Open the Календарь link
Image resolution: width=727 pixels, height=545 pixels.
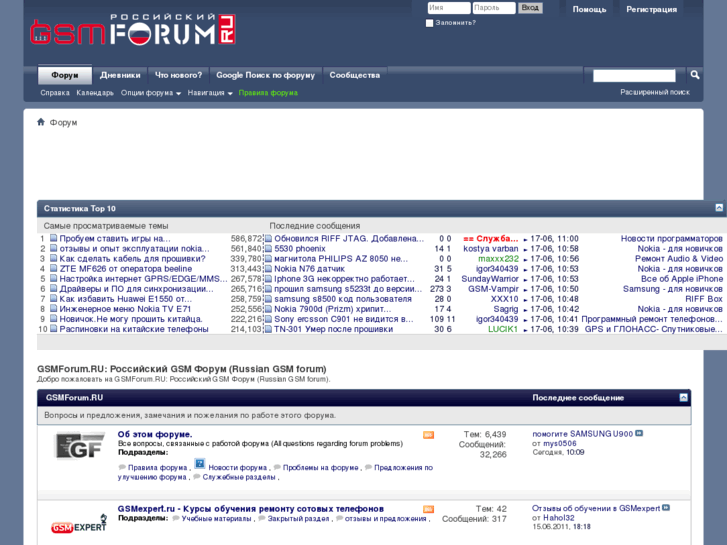[95, 93]
